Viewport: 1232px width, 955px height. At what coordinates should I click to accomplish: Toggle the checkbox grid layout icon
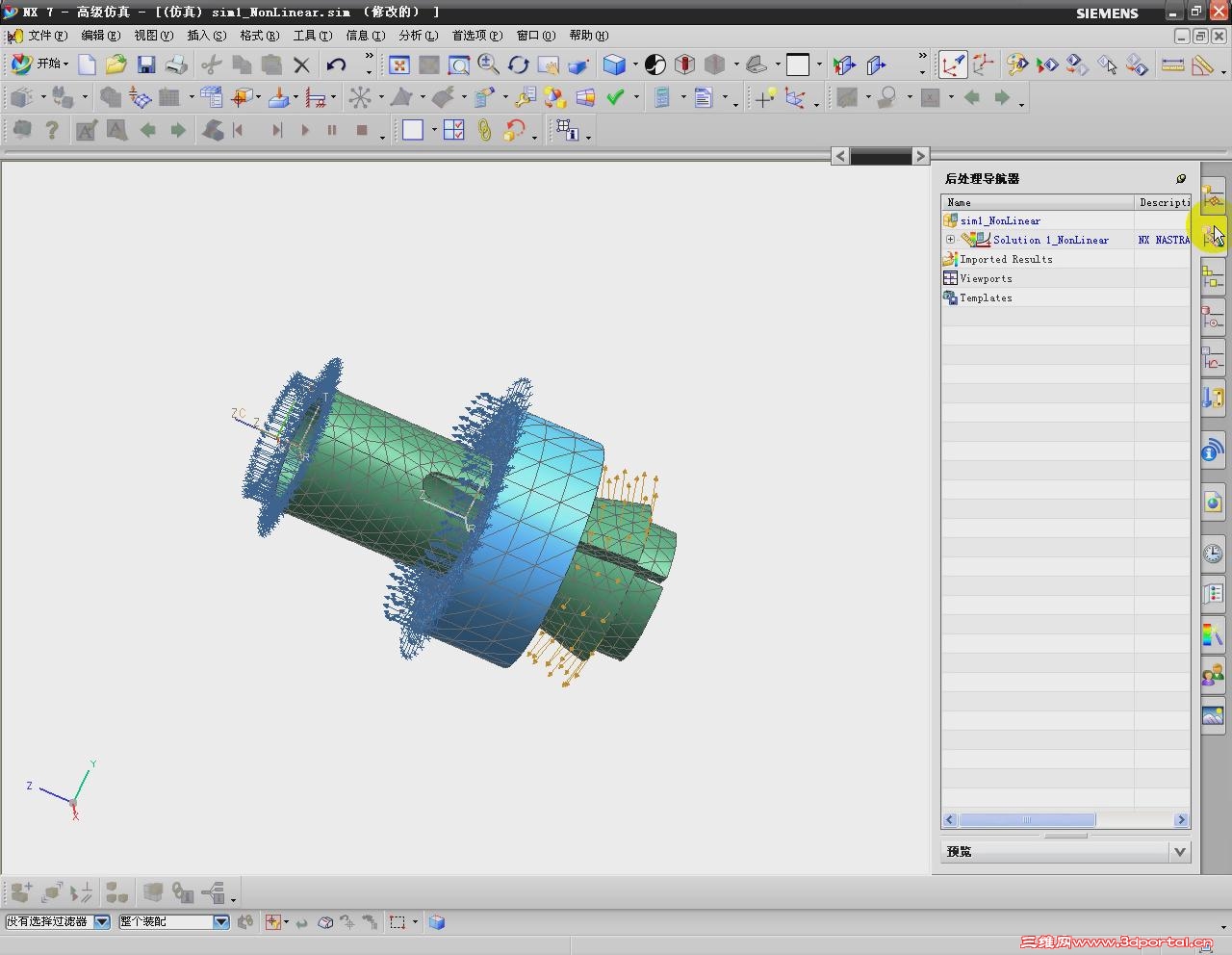click(x=454, y=130)
